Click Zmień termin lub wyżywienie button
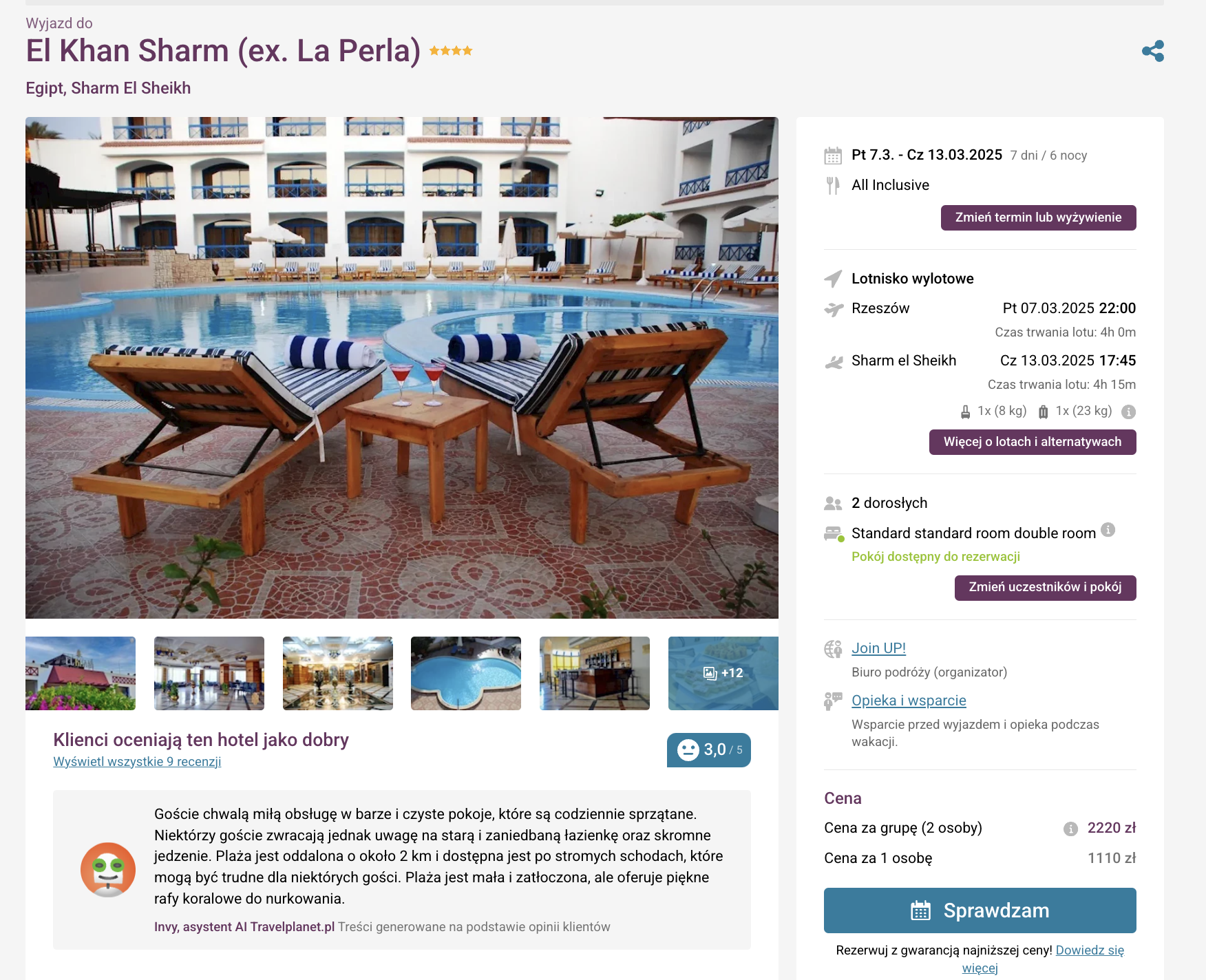This screenshot has width=1206, height=980. (1038, 217)
